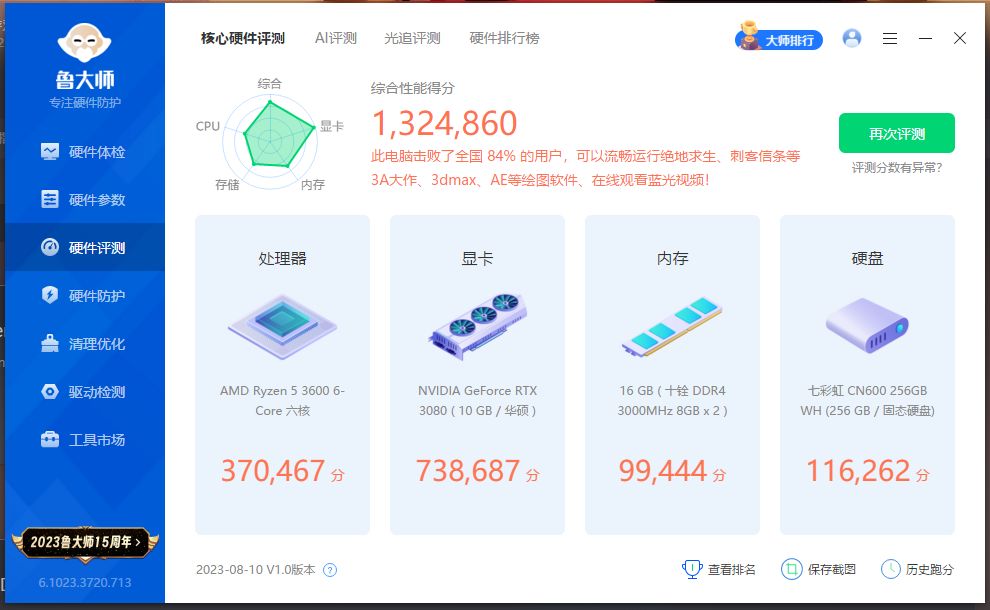
Task: Click the 硬件体检 monitor icon
Action: (50, 152)
